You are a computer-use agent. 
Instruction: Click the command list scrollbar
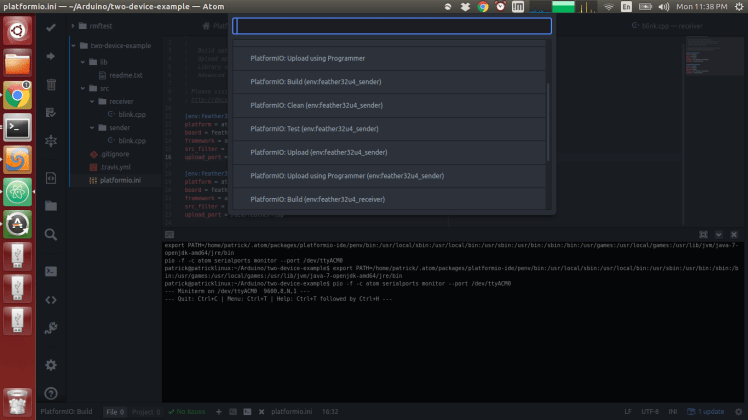pos(548,122)
